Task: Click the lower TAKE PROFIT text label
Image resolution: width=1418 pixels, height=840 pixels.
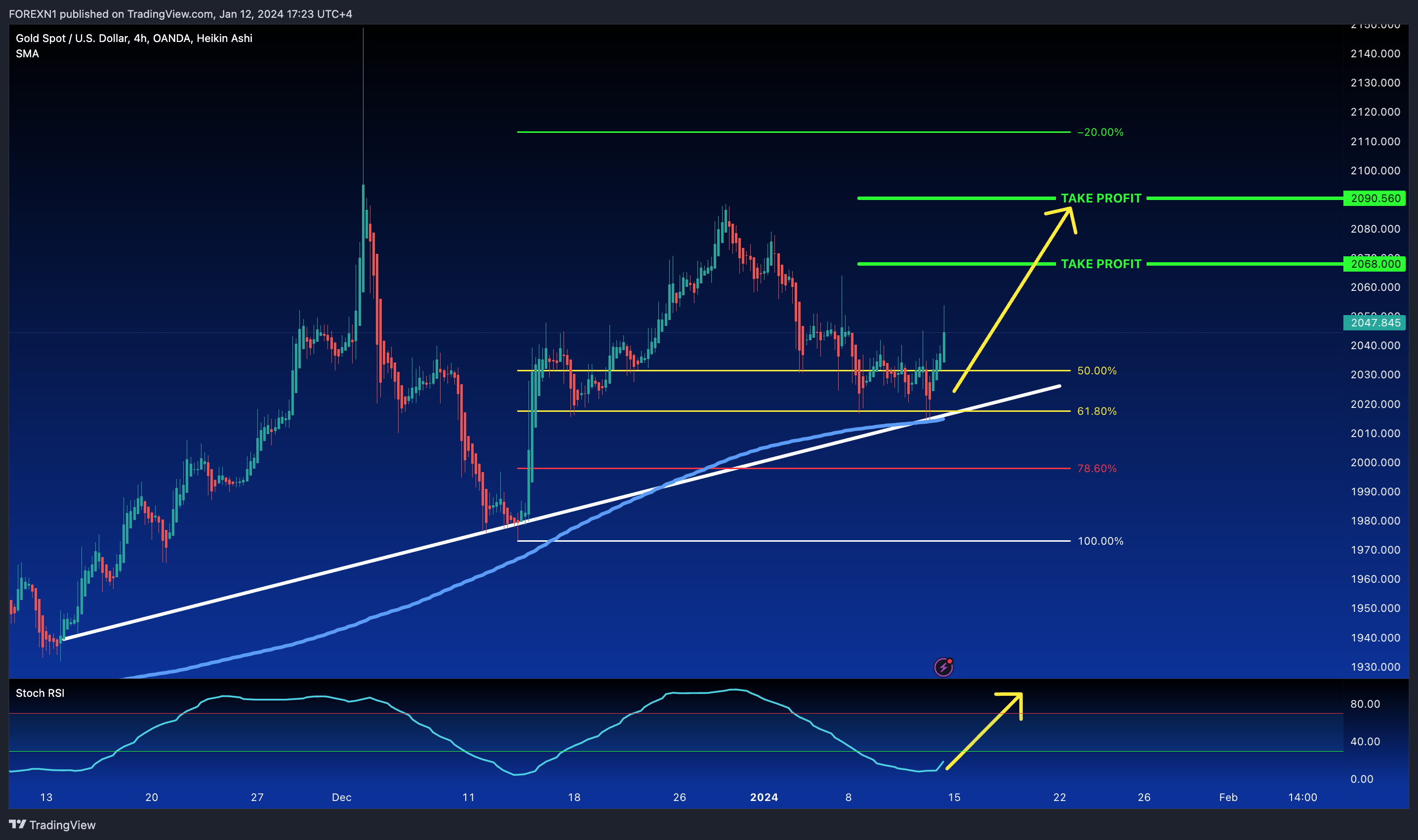Action: [x=1101, y=264]
